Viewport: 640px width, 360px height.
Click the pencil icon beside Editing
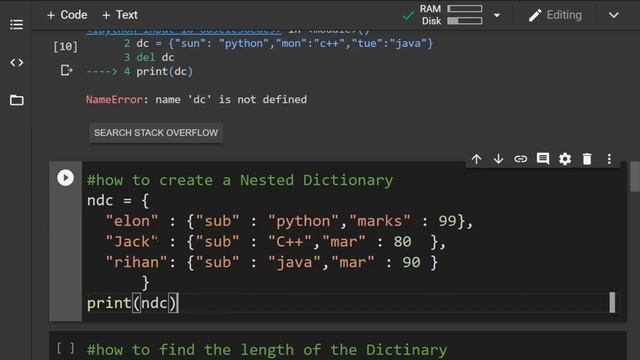(535, 16)
